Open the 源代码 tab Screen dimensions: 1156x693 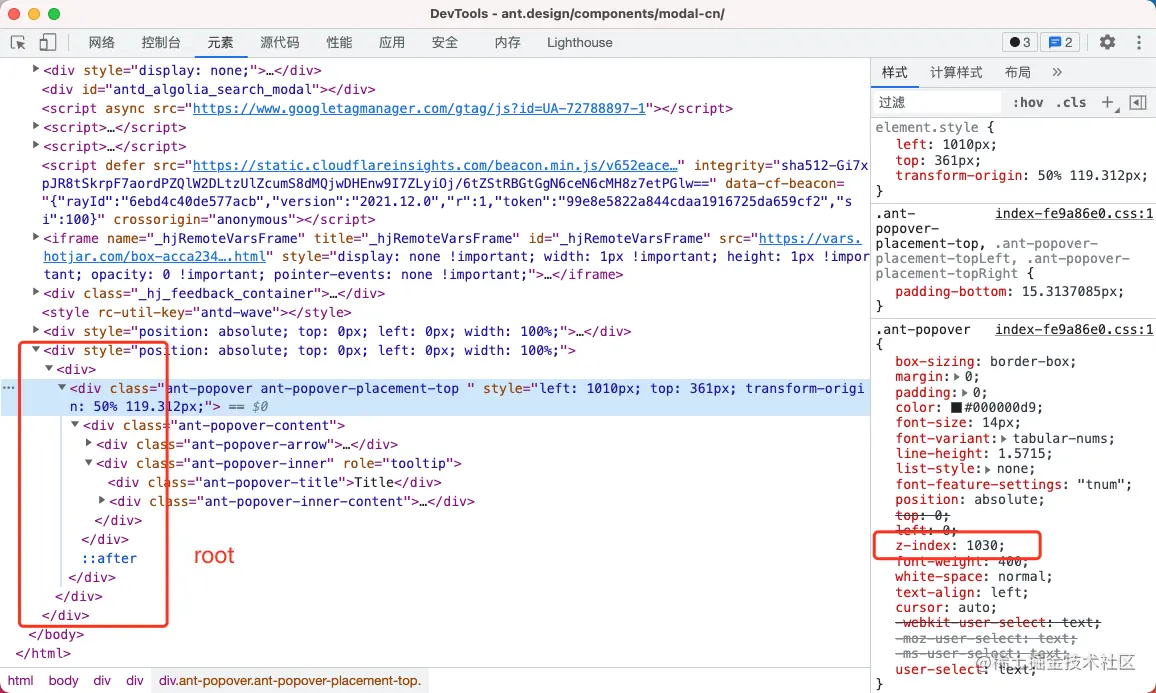(x=279, y=43)
